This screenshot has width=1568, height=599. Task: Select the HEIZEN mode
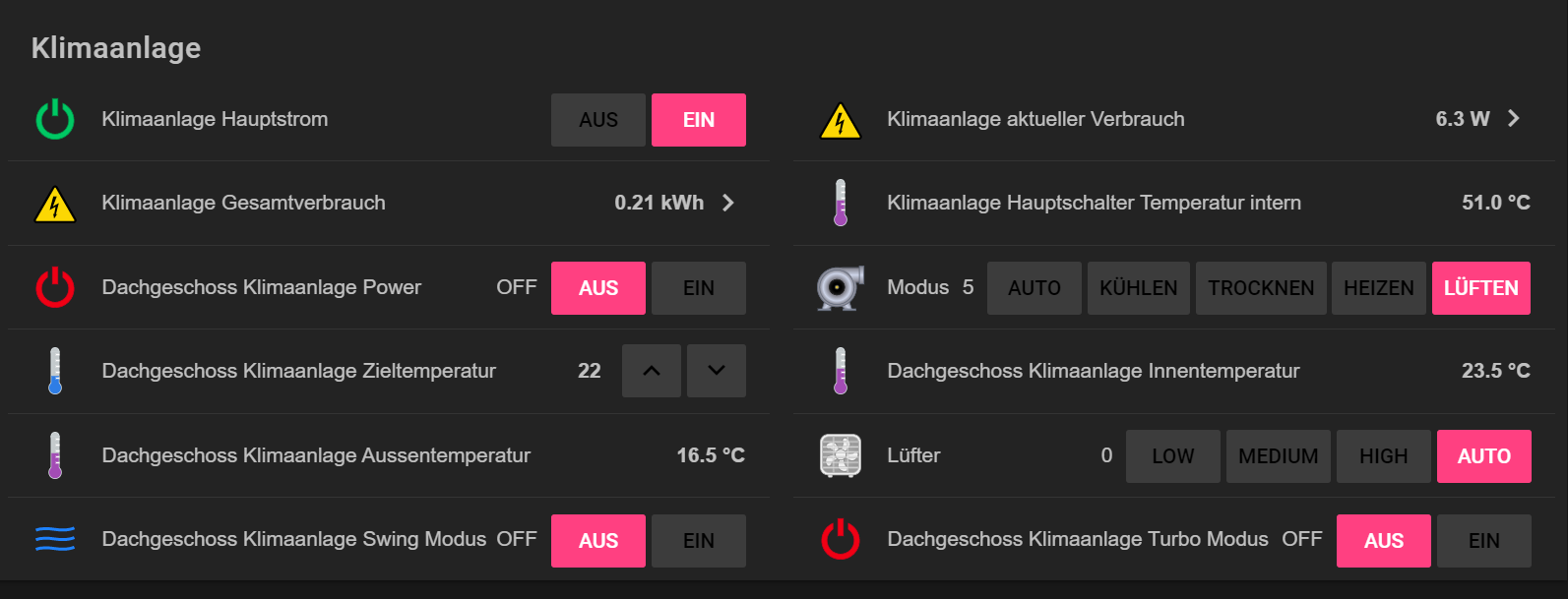[x=1378, y=288]
